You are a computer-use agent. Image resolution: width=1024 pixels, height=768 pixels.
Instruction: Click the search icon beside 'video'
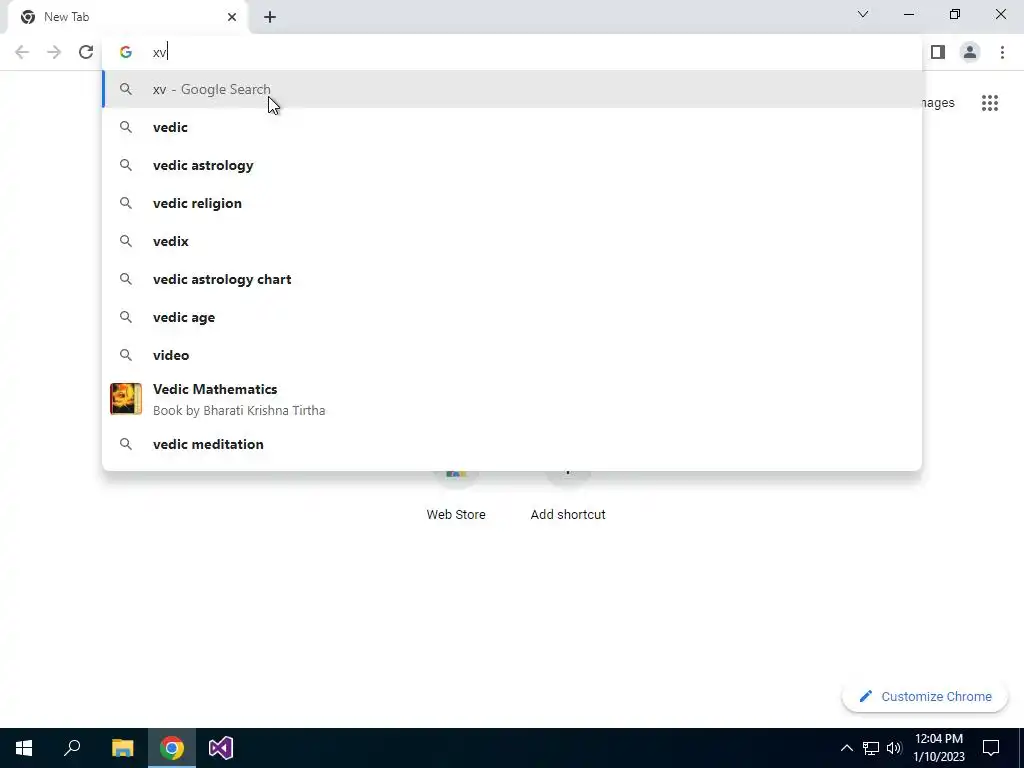pos(125,355)
